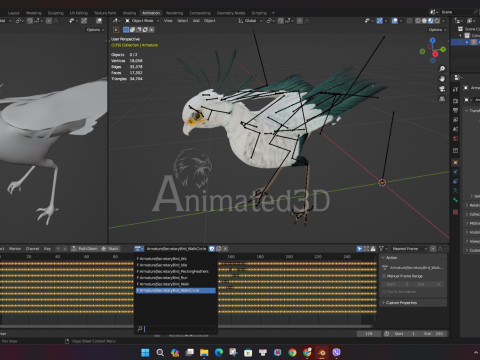Screen dimensions: 480x360
Task: Click the Windows Start button
Action: [145, 352]
